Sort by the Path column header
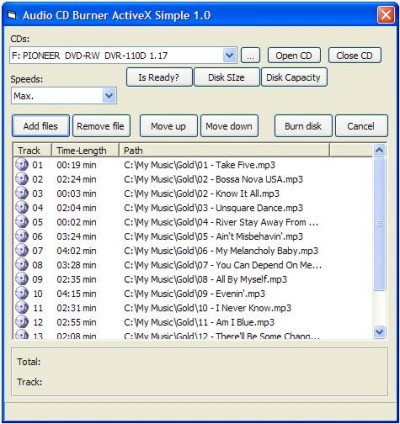Screen dimensions: 400x424 224,150
